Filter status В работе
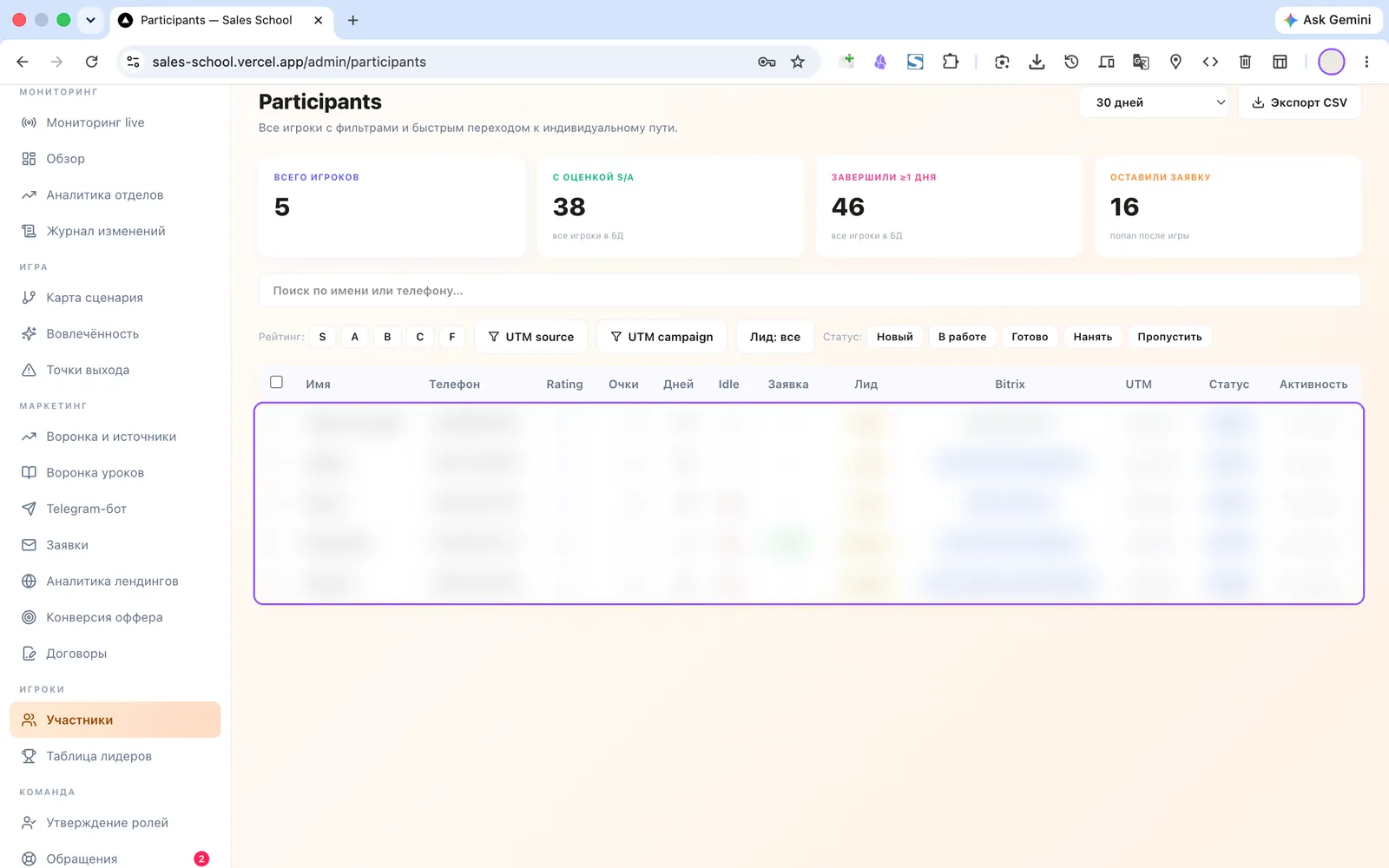The image size is (1389, 868). [962, 337]
